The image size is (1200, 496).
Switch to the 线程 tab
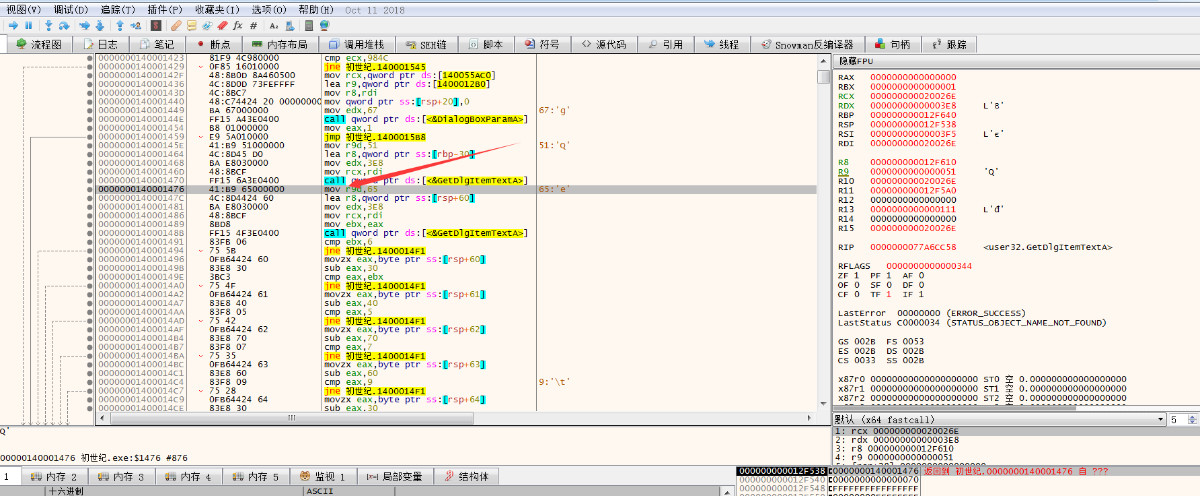(x=722, y=44)
